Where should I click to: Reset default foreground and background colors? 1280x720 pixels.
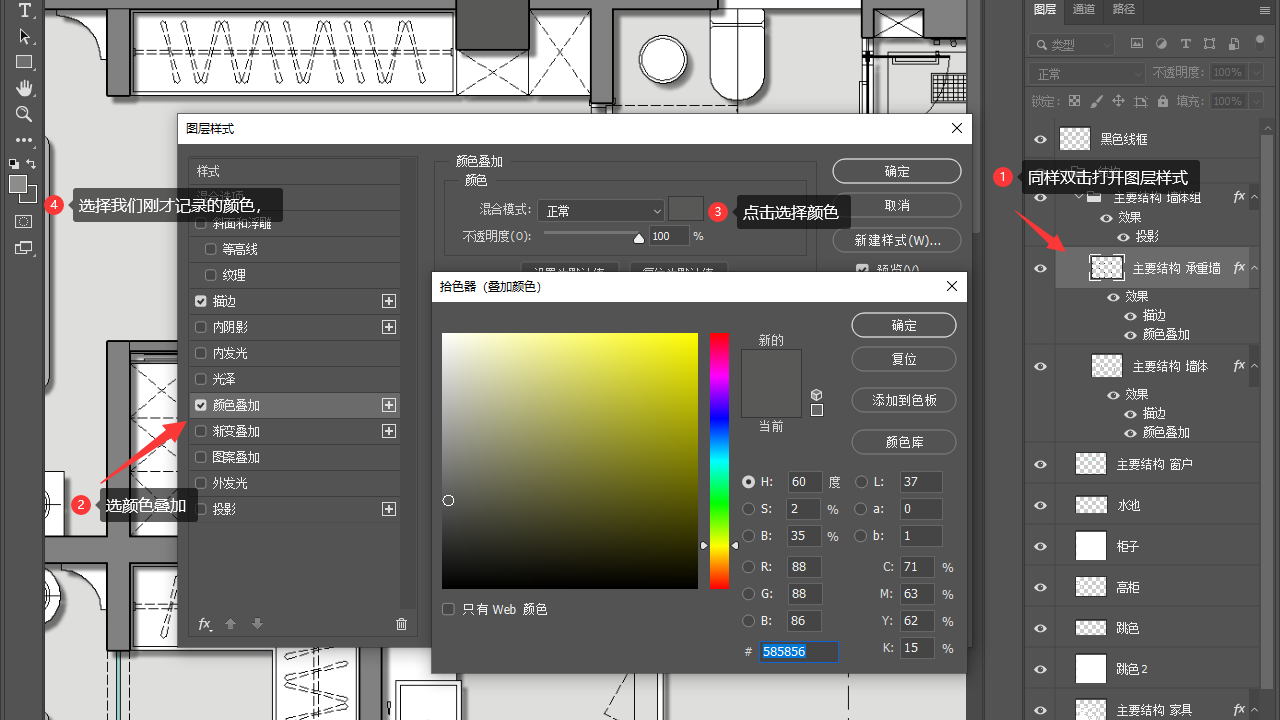click(x=14, y=164)
